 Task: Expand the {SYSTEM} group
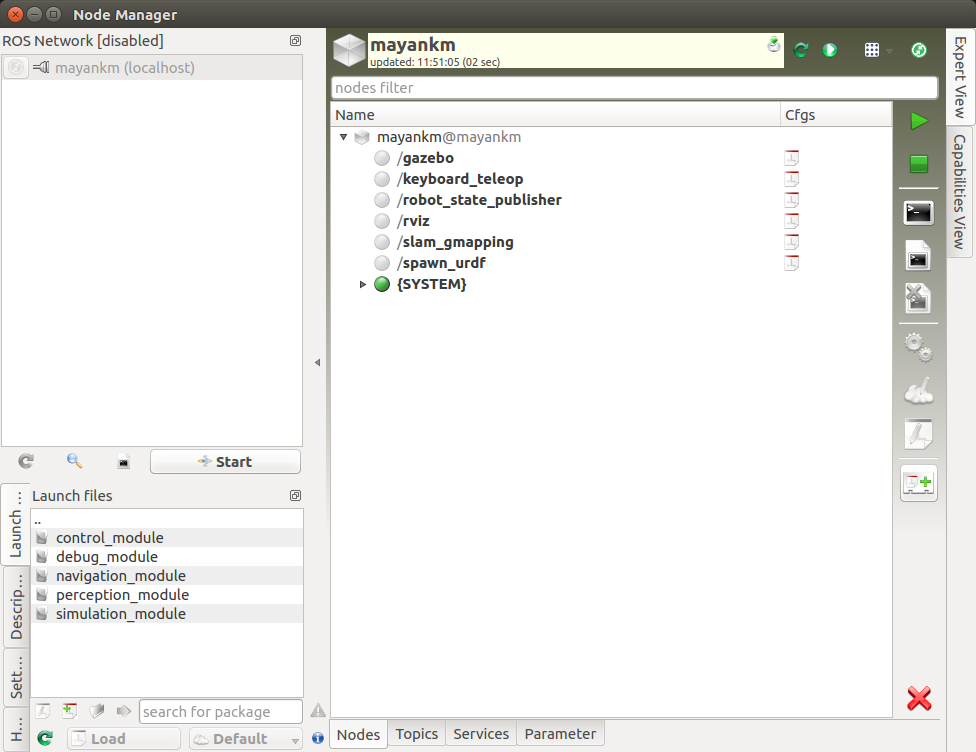click(x=363, y=284)
